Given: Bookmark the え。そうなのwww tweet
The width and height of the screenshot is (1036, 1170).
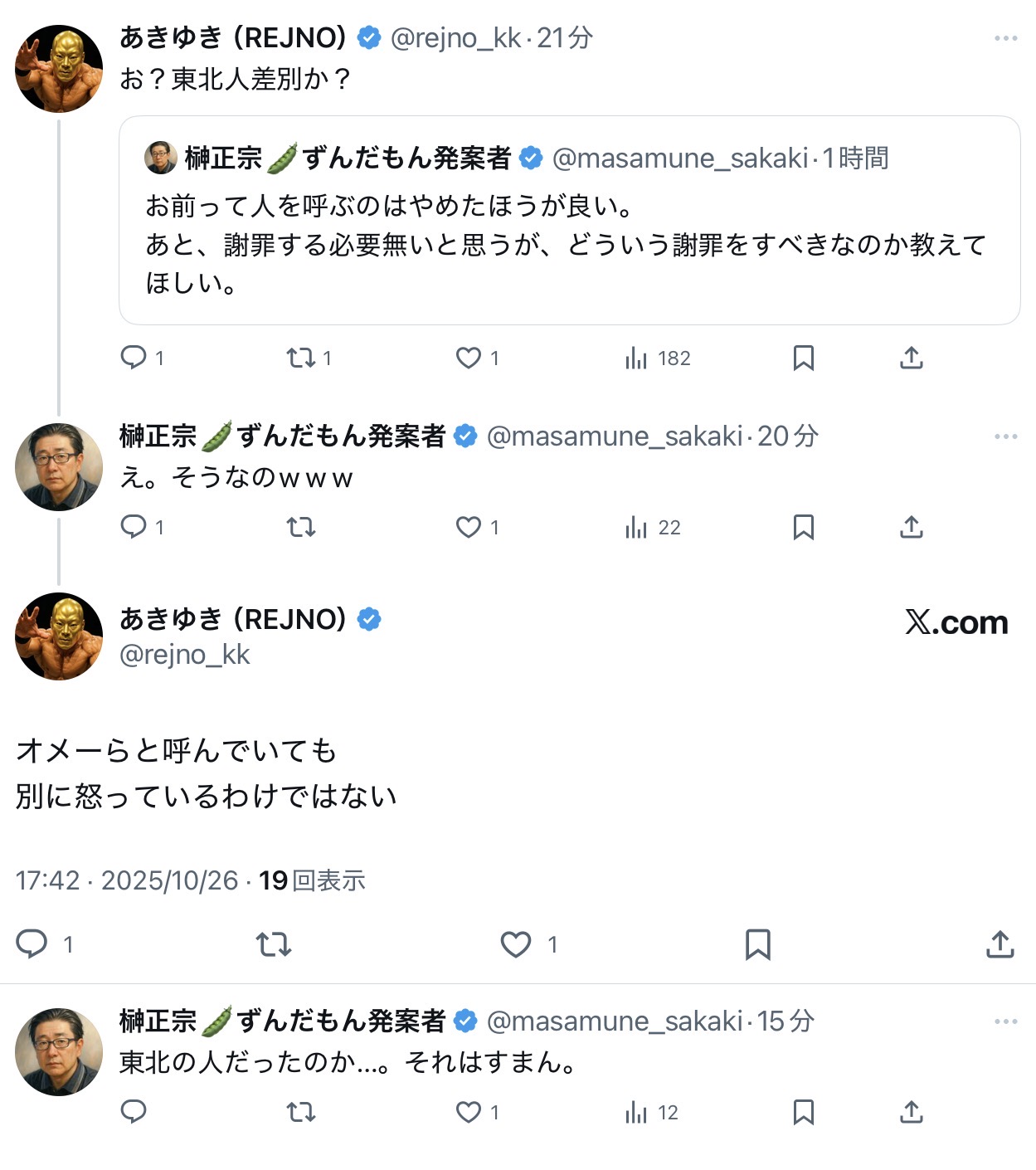Looking at the screenshot, I should (803, 527).
